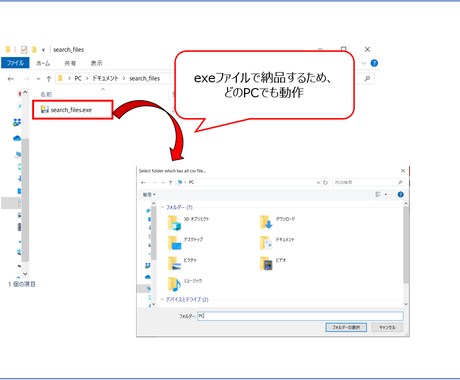
Task: Click the dialog refresh icon
Action: click(325, 183)
